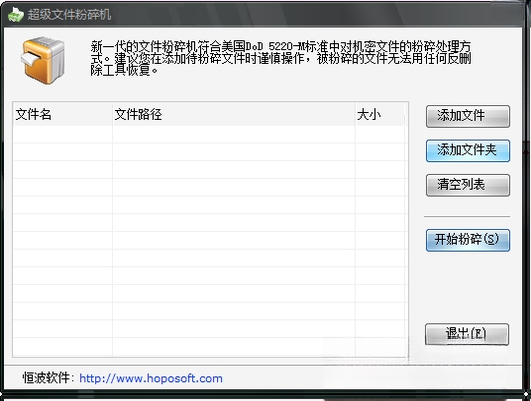Image resolution: width=531 pixels, height=401 pixels.
Task: Open the http://www.hoposoft.com link
Action: point(151,378)
